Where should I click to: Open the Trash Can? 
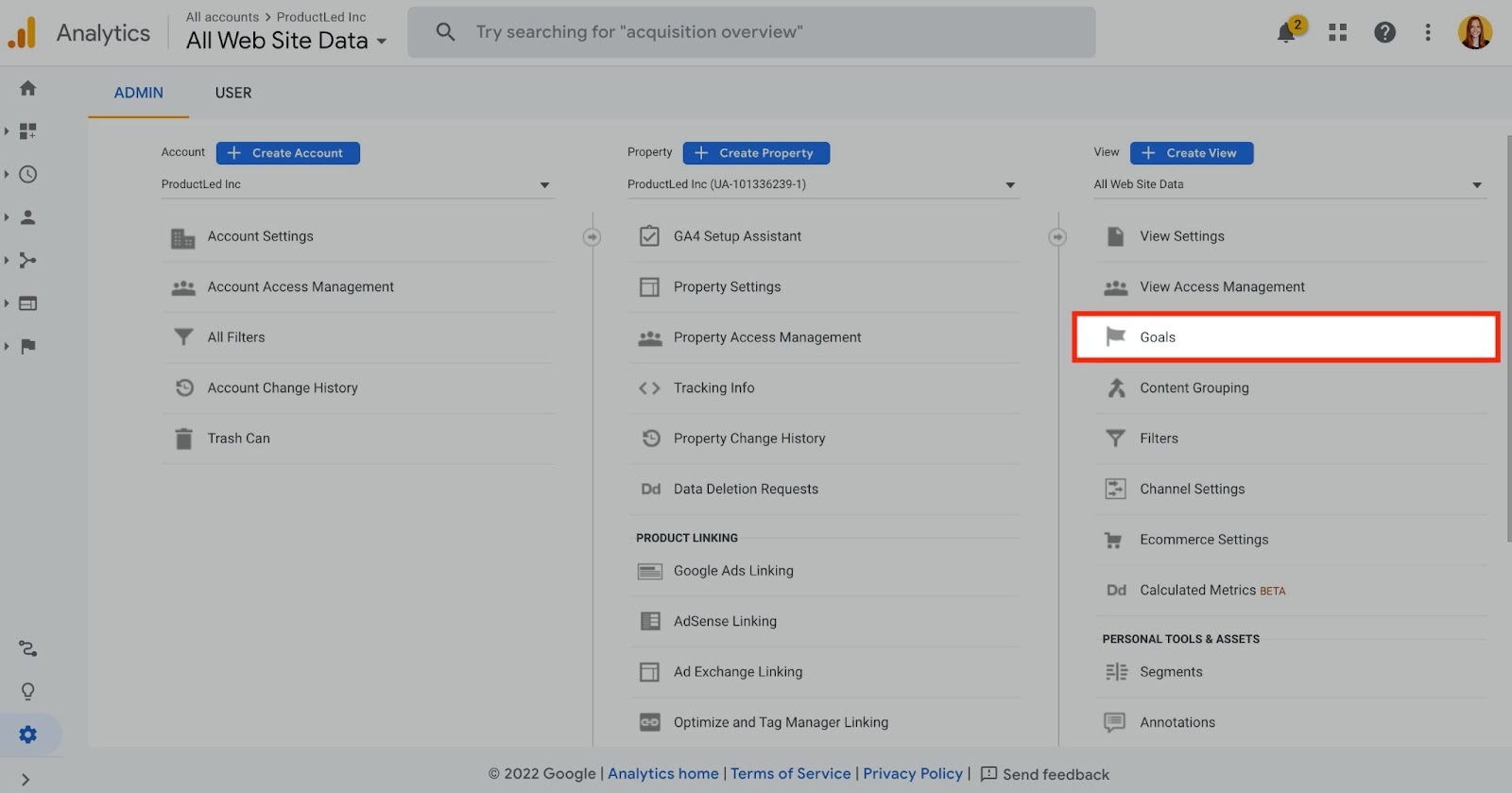coord(356,439)
